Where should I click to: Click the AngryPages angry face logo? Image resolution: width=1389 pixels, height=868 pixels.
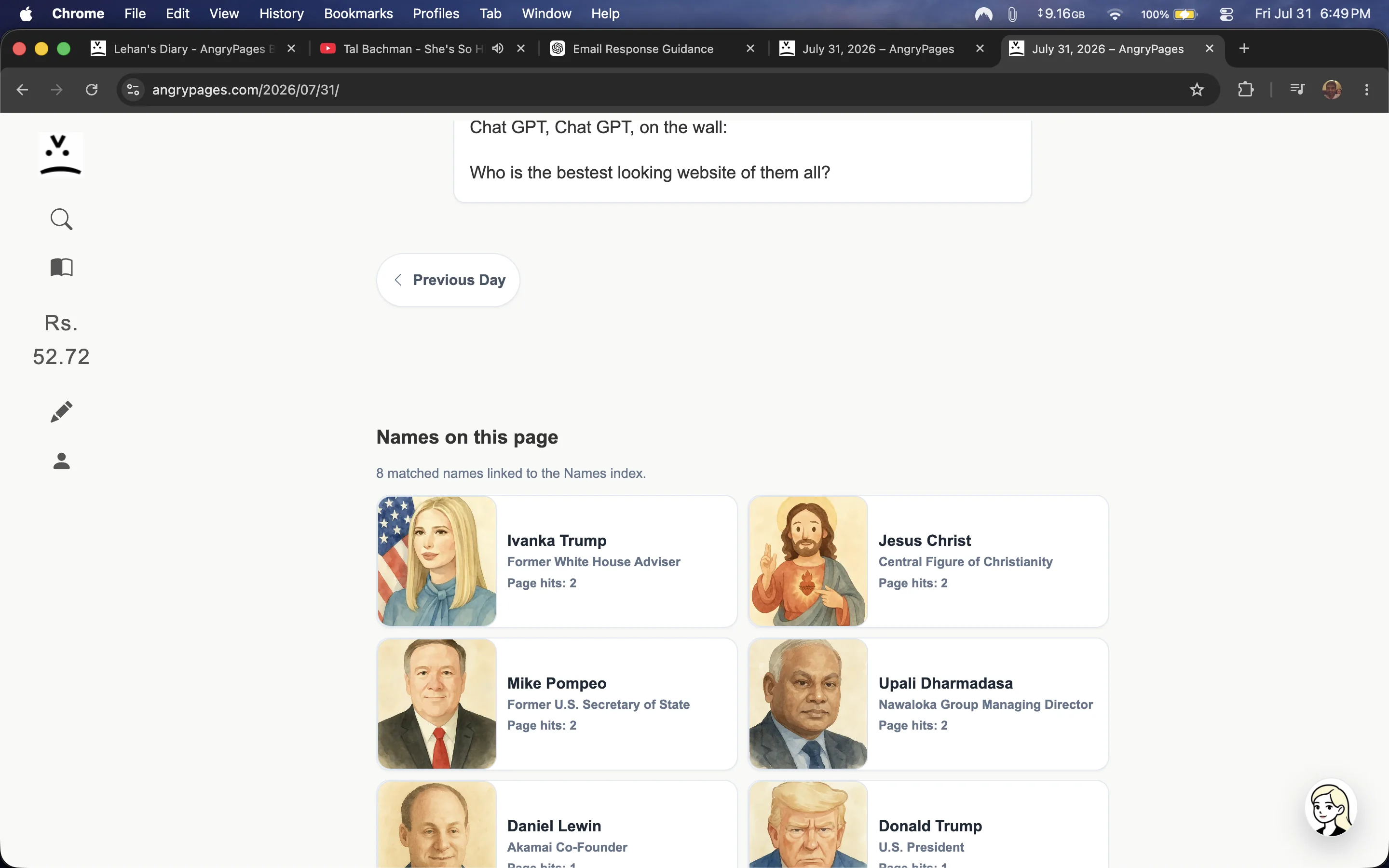coord(61,154)
